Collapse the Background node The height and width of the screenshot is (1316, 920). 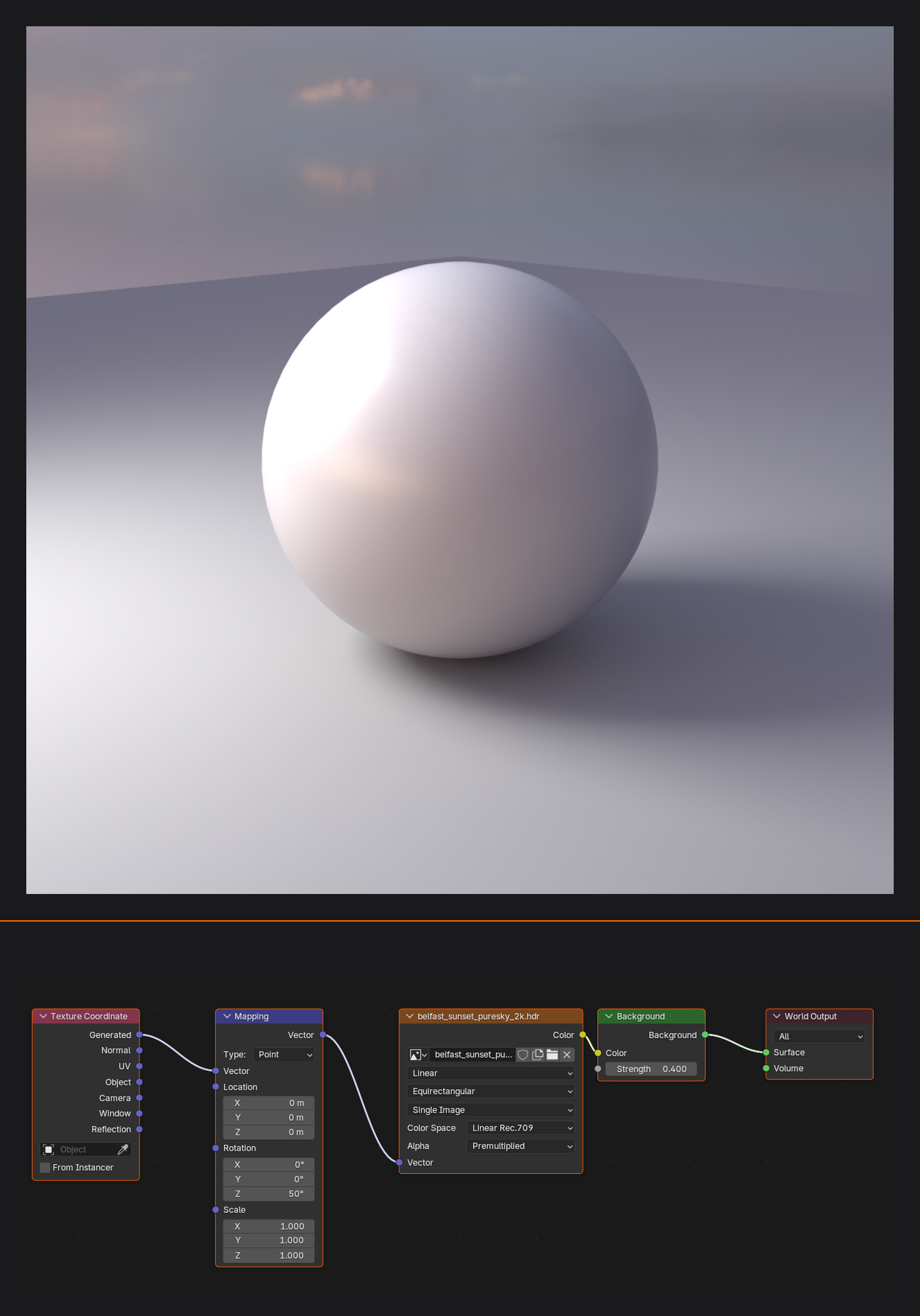[x=609, y=1016]
